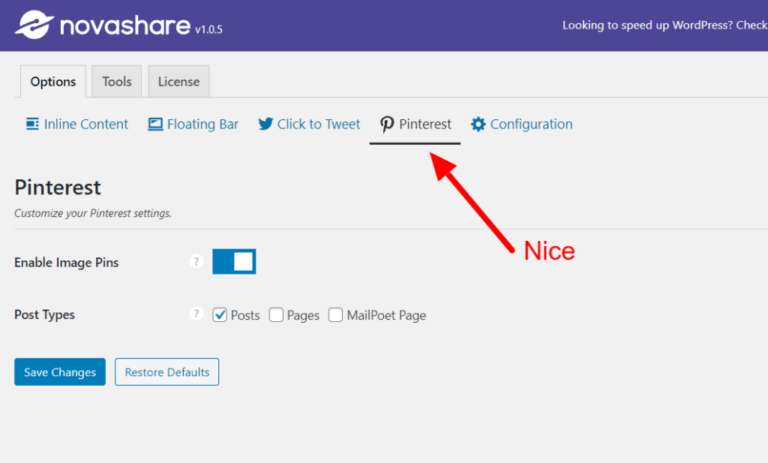This screenshot has width=768, height=463.
Task: Open the Click to Tweet section
Action: tap(309, 124)
